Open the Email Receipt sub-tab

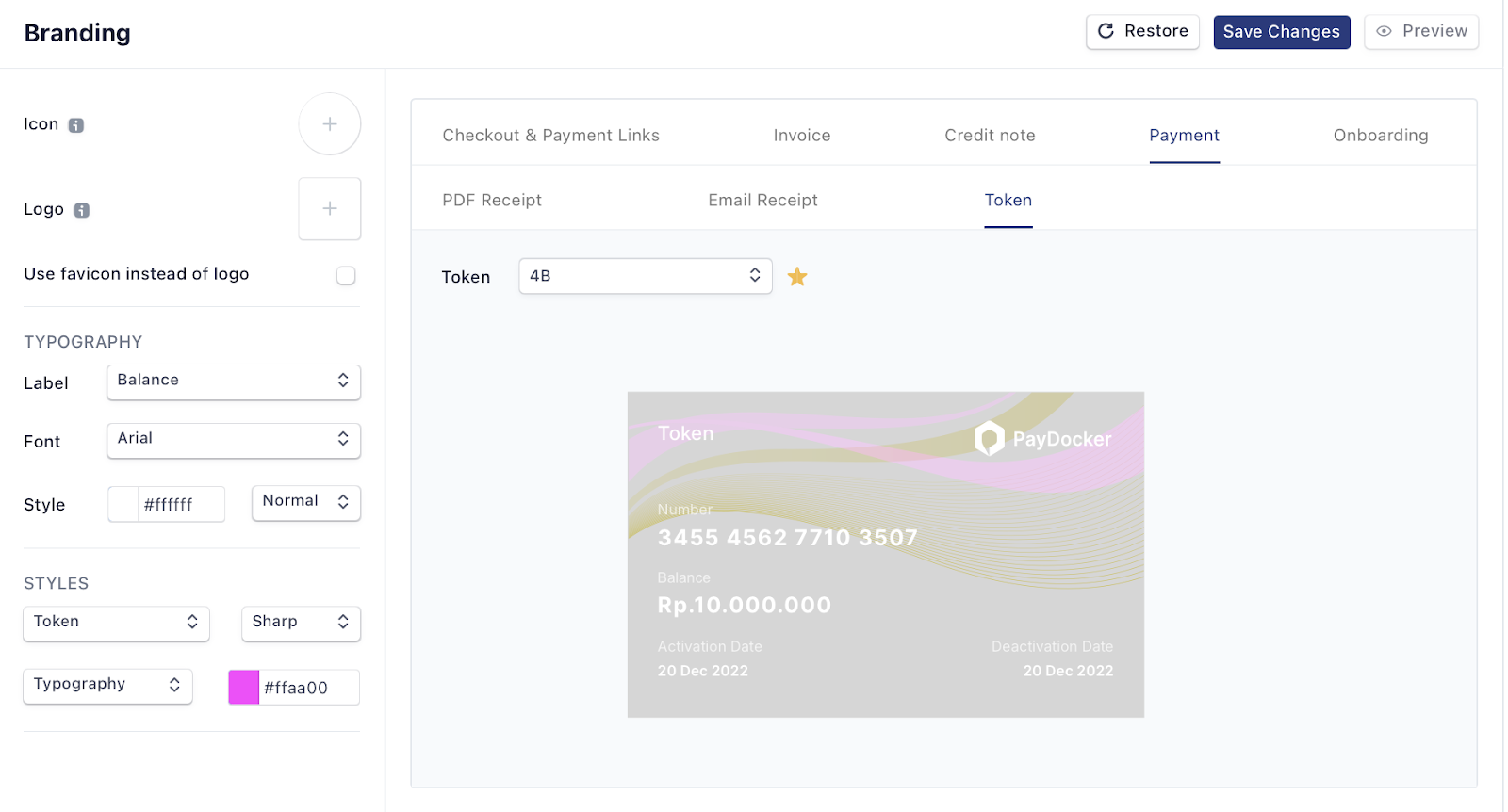click(762, 200)
